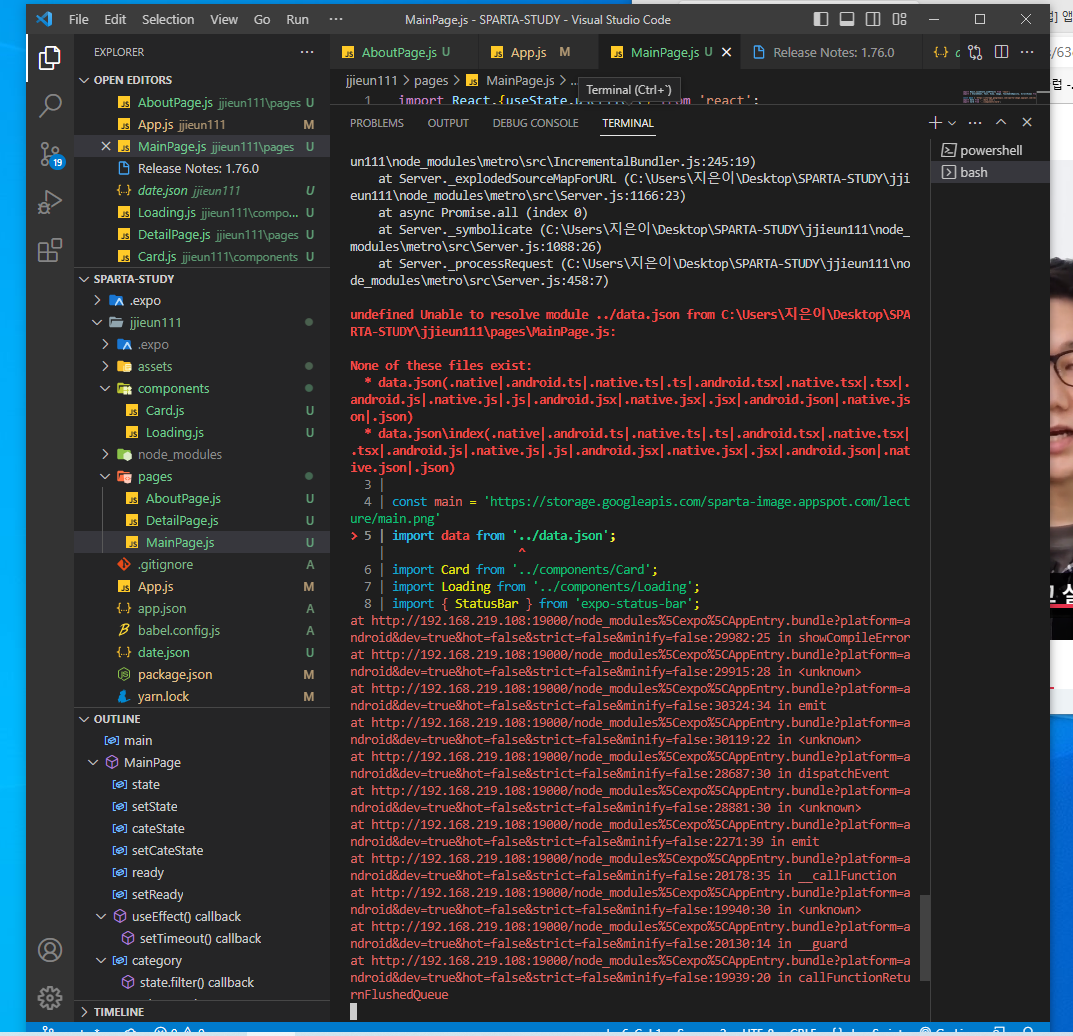Viewport: 1073px width, 1036px height.
Task: Select setCateState in the outline
Action: (167, 851)
